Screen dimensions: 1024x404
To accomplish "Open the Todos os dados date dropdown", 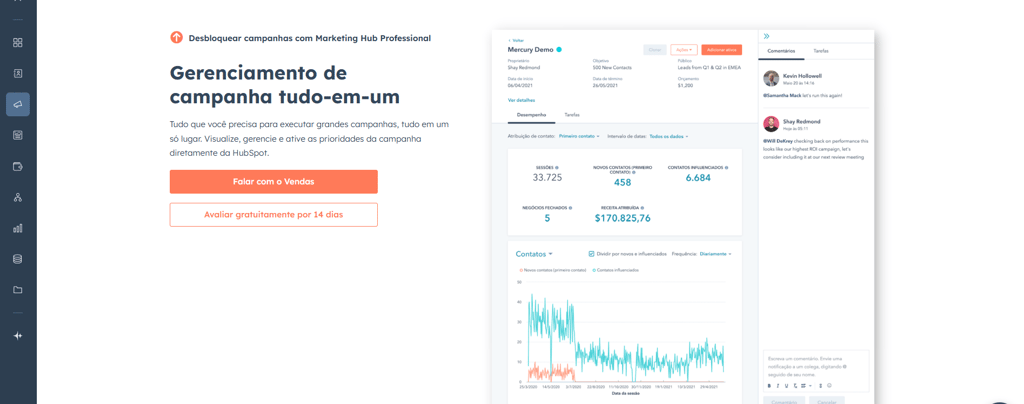I will 669,136.
